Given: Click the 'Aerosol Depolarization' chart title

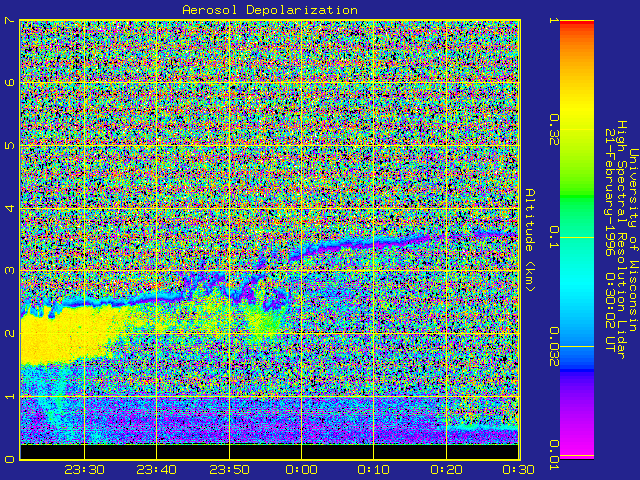Looking at the screenshot, I should [270, 10].
